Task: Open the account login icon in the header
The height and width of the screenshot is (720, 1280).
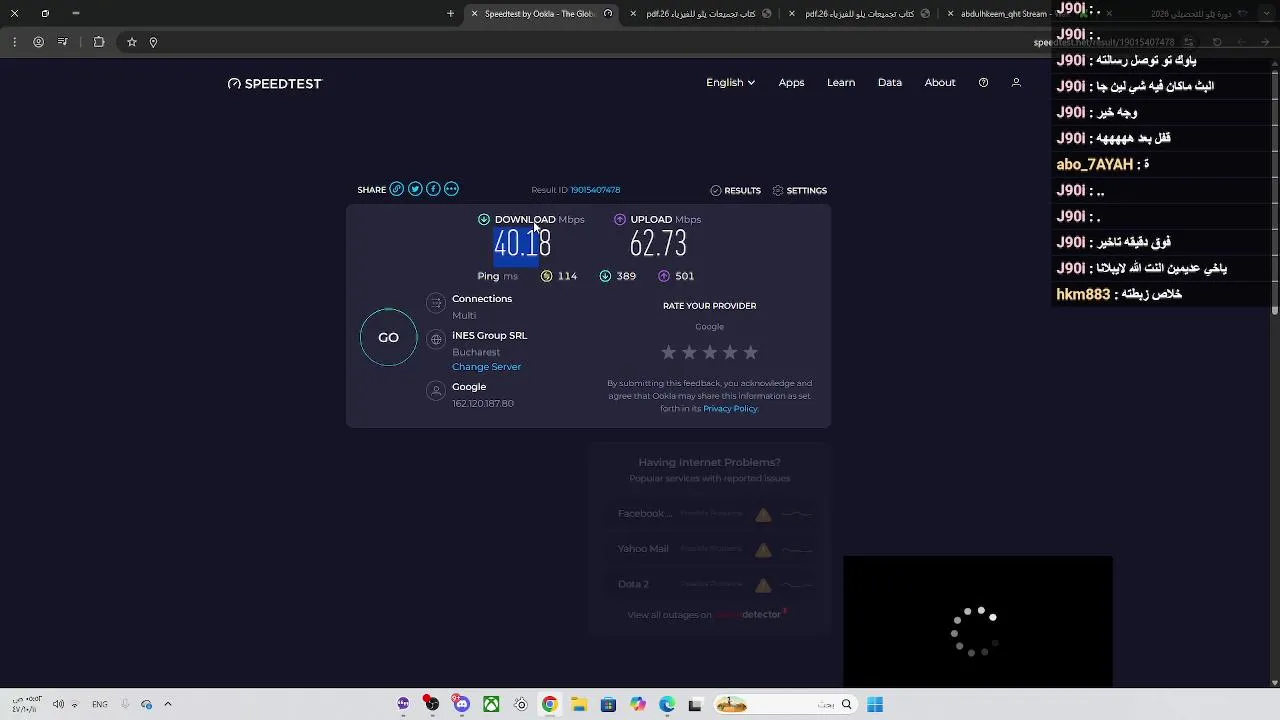Action: pyautogui.click(x=1016, y=83)
